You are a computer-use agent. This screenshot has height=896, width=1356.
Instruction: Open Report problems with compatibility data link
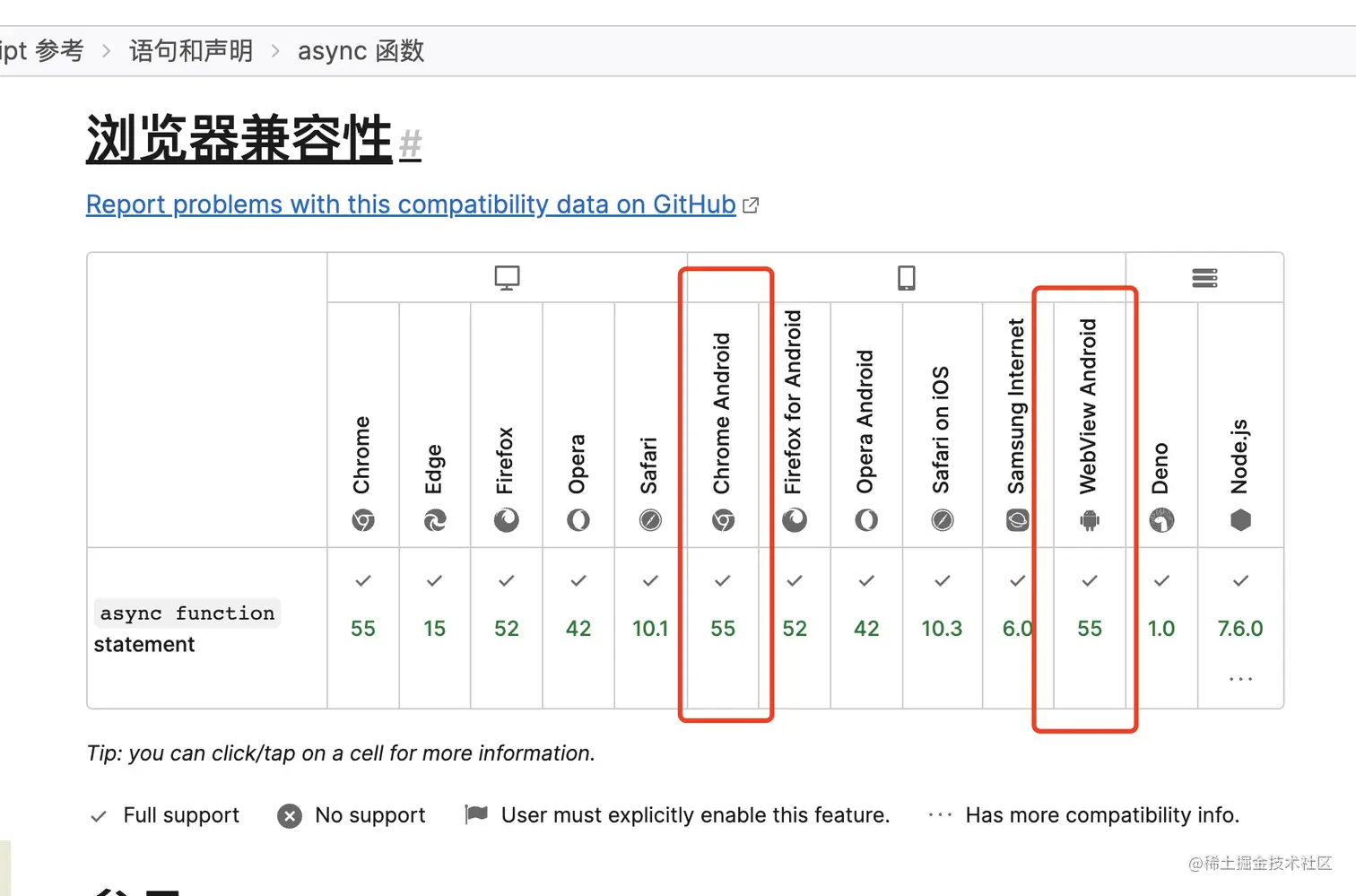point(411,204)
